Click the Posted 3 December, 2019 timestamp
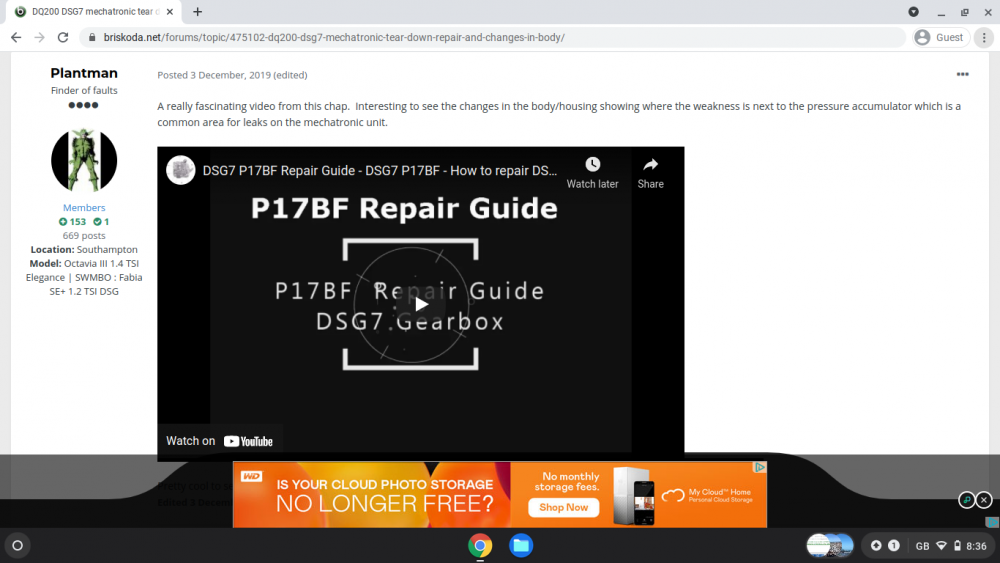1000x563 pixels. click(214, 75)
